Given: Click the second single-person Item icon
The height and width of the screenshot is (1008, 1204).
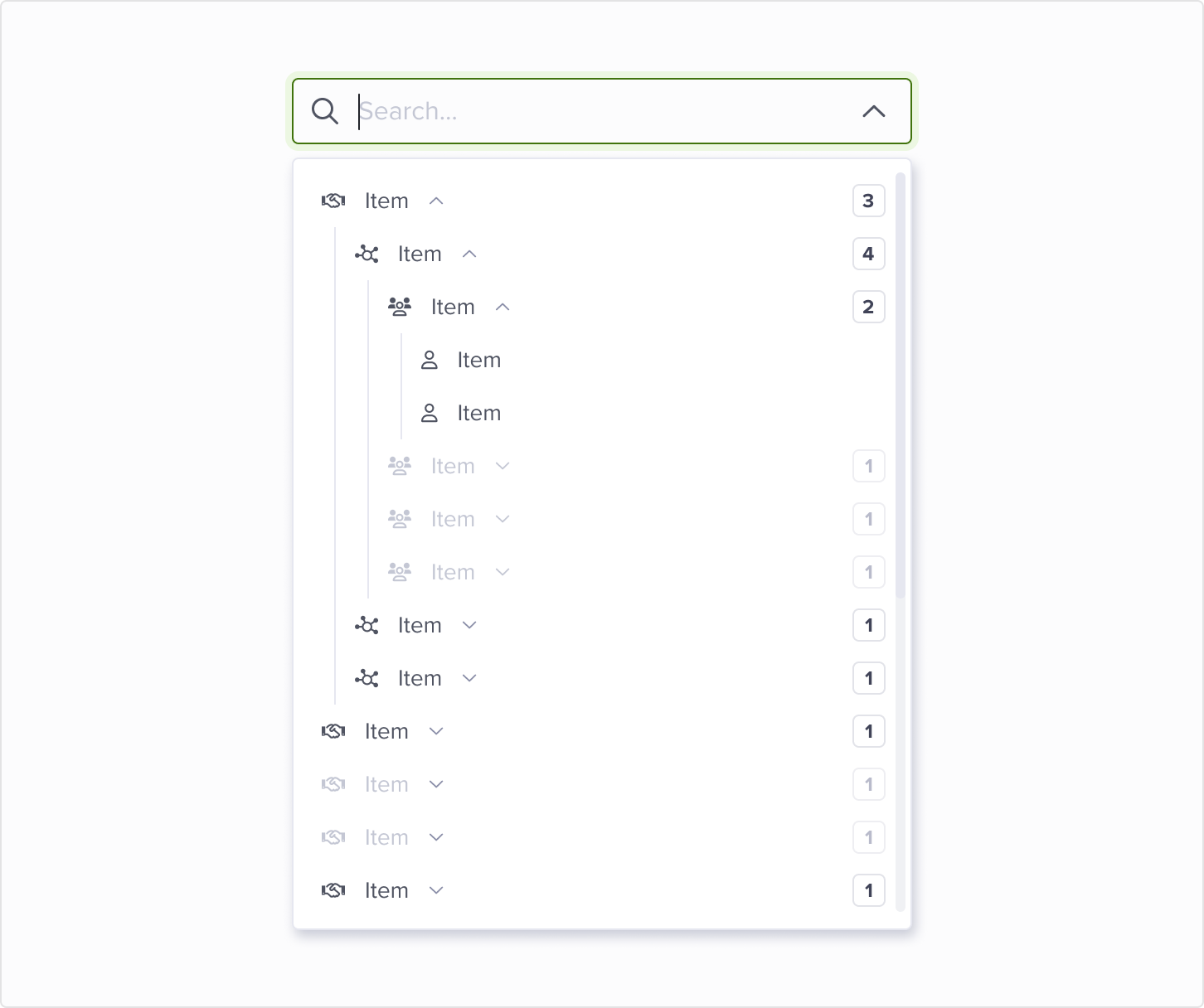Looking at the screenshot, I should coord(429,413).
